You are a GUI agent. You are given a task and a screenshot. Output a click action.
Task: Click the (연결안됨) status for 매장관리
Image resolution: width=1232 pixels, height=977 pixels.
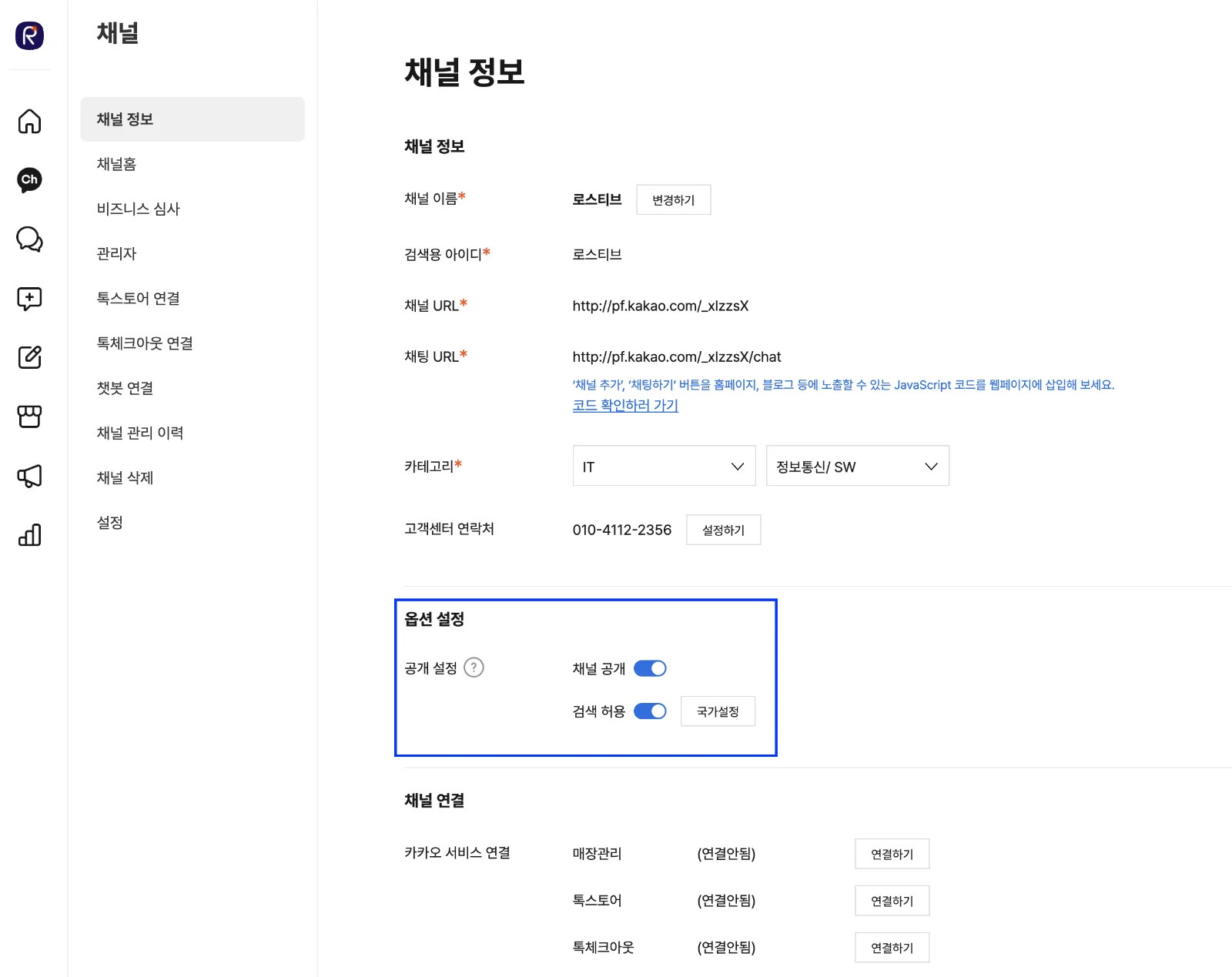click(726, 854)
